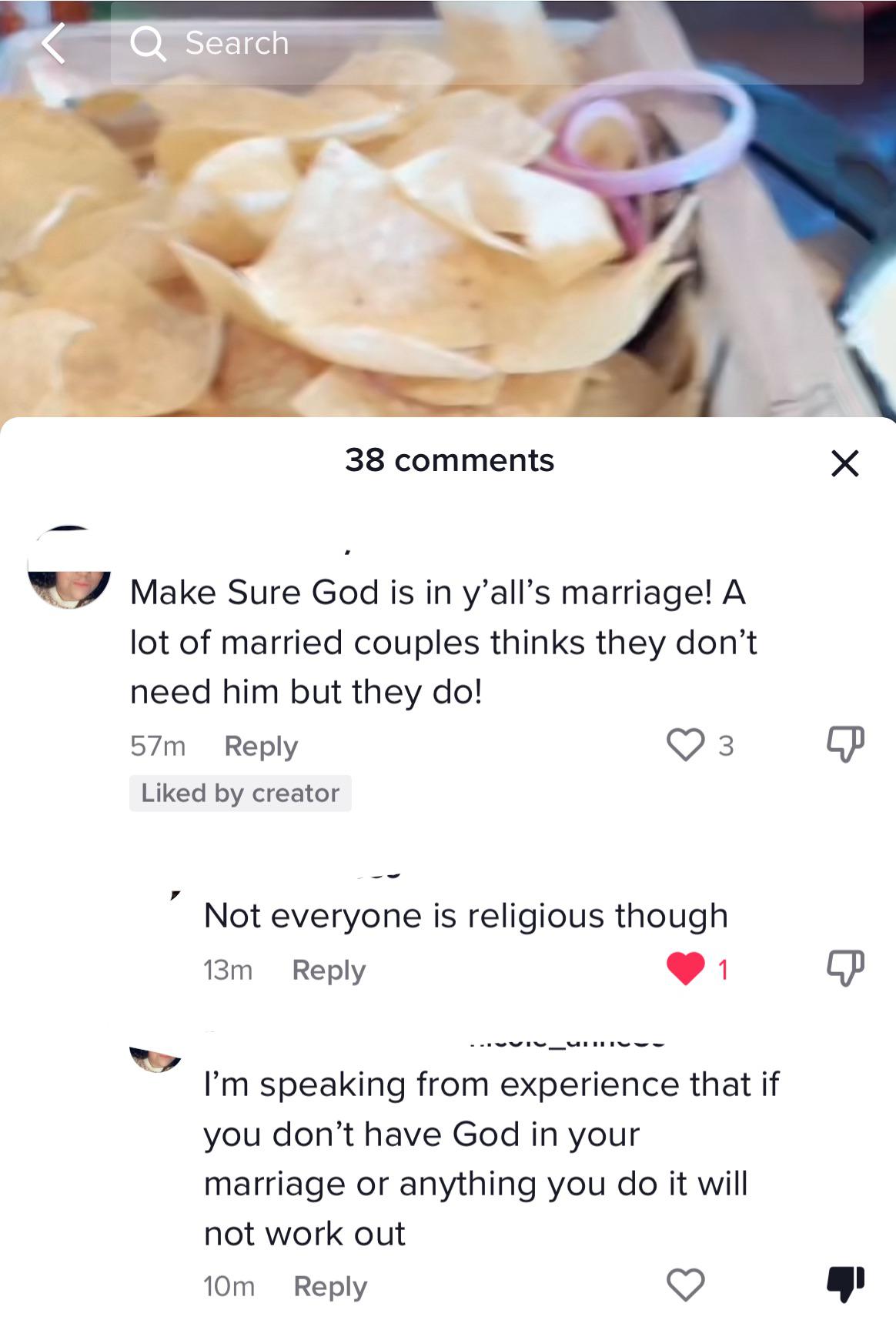
Task: Like the 'speaking from experience' comment
Action: (685, 1285)
